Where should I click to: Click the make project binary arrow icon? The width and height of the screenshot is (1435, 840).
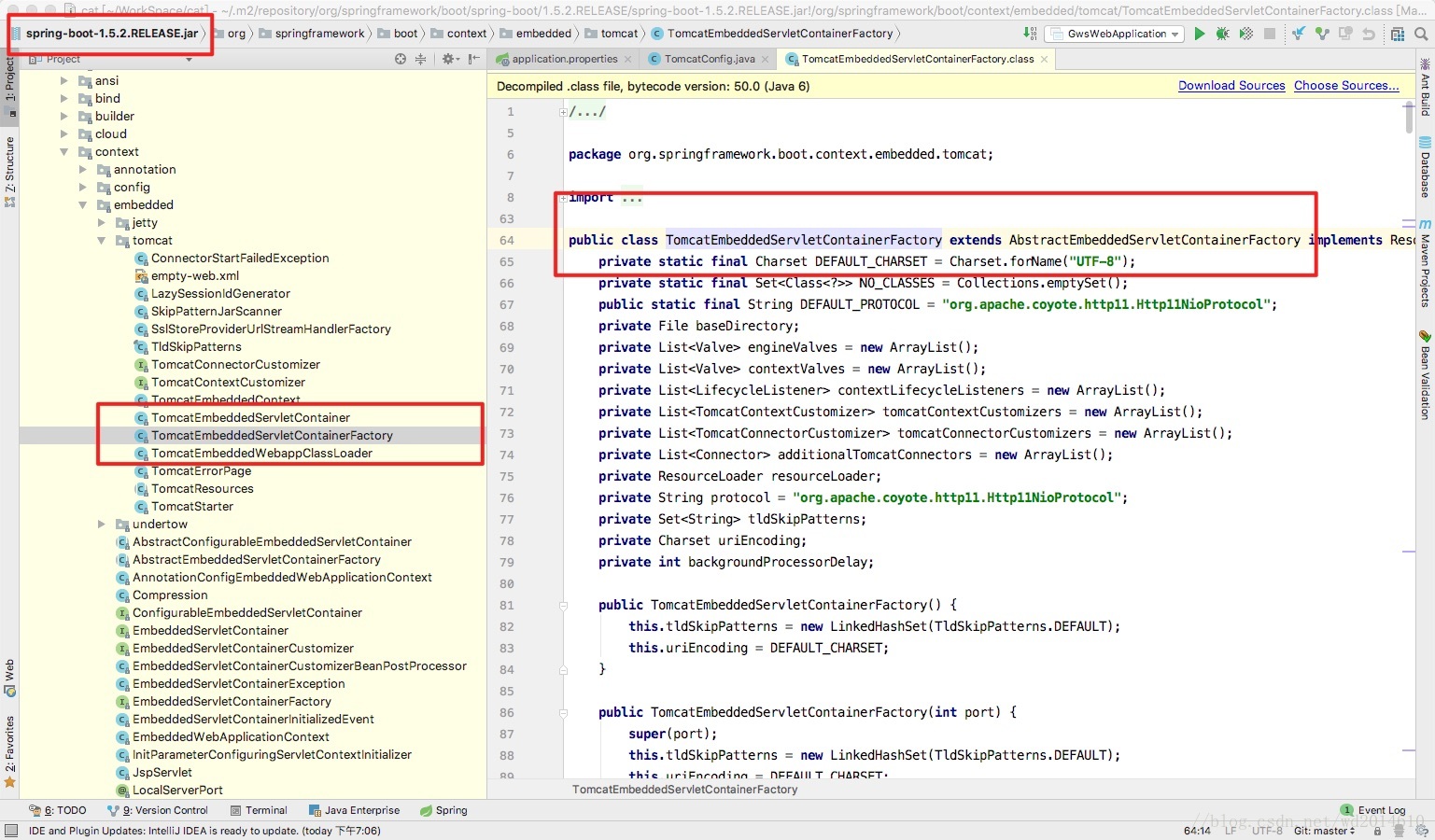coord(1030,34)
